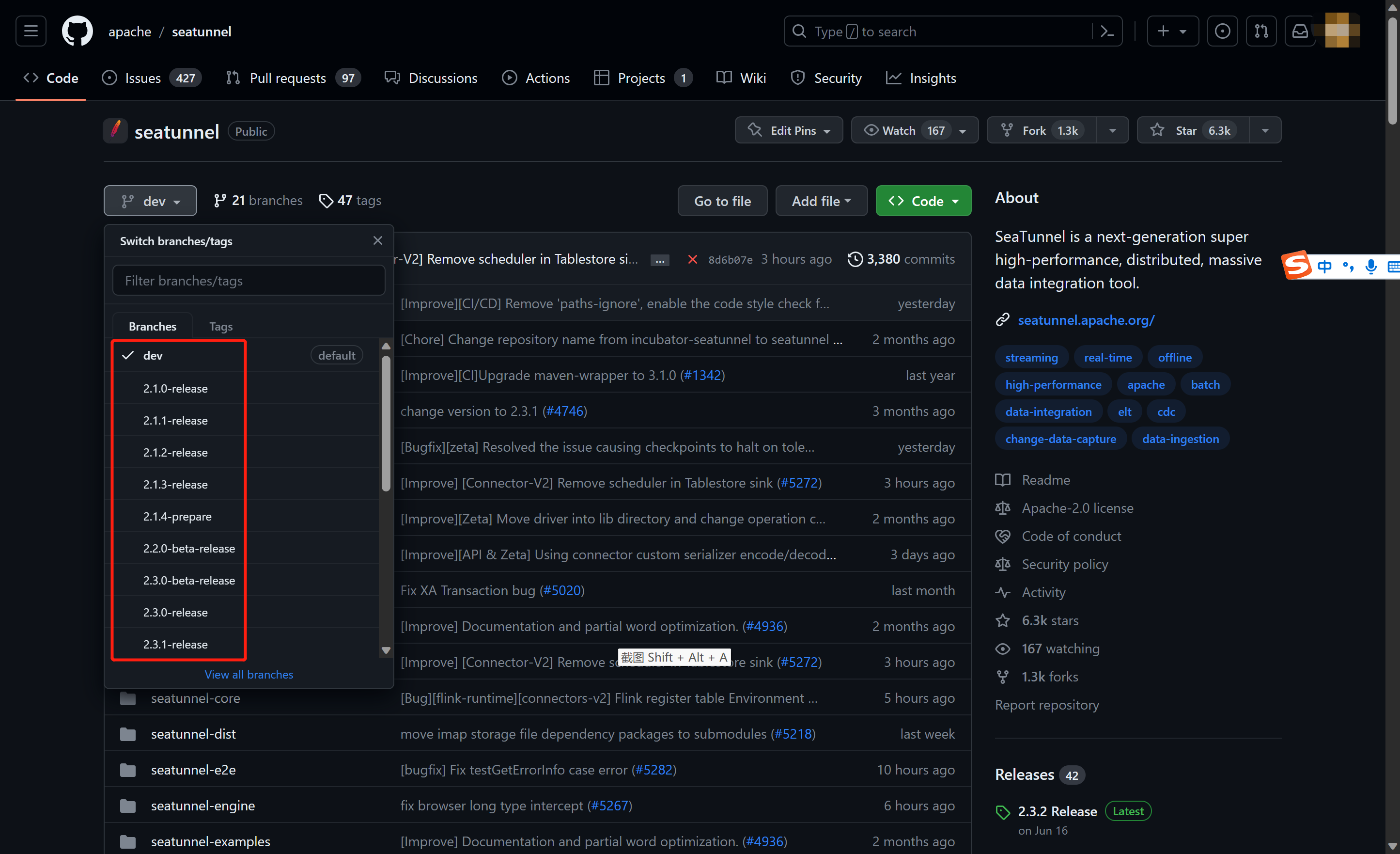Expand the commit message ellipsis button
Viewport: 1400px width, 854px height.
coord(659,260)
